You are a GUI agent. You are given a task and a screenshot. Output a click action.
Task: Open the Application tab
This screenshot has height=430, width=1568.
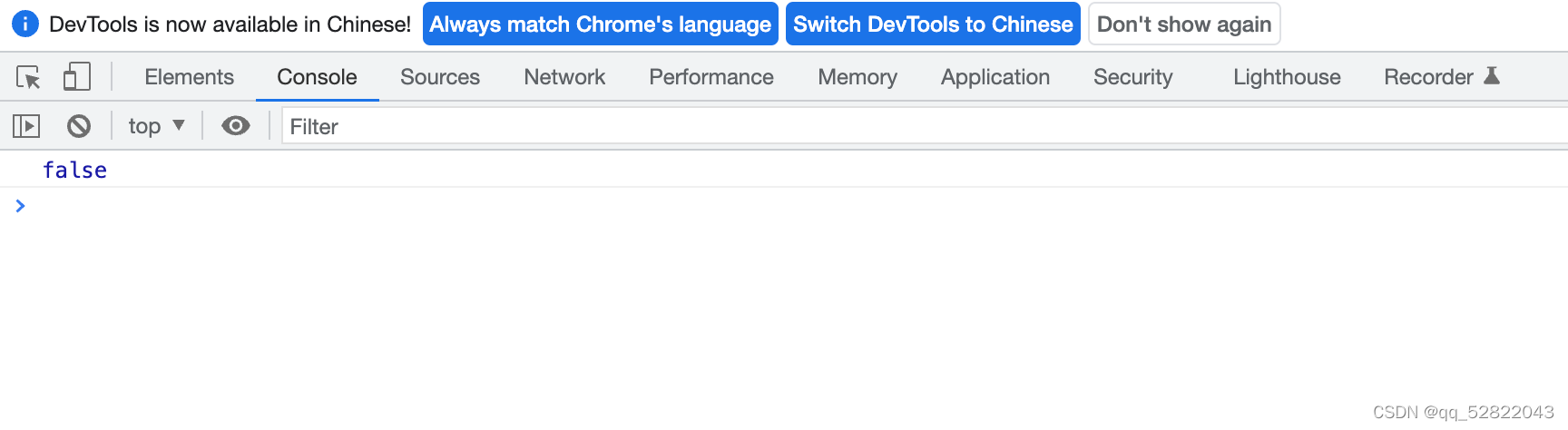pos(995,77)
